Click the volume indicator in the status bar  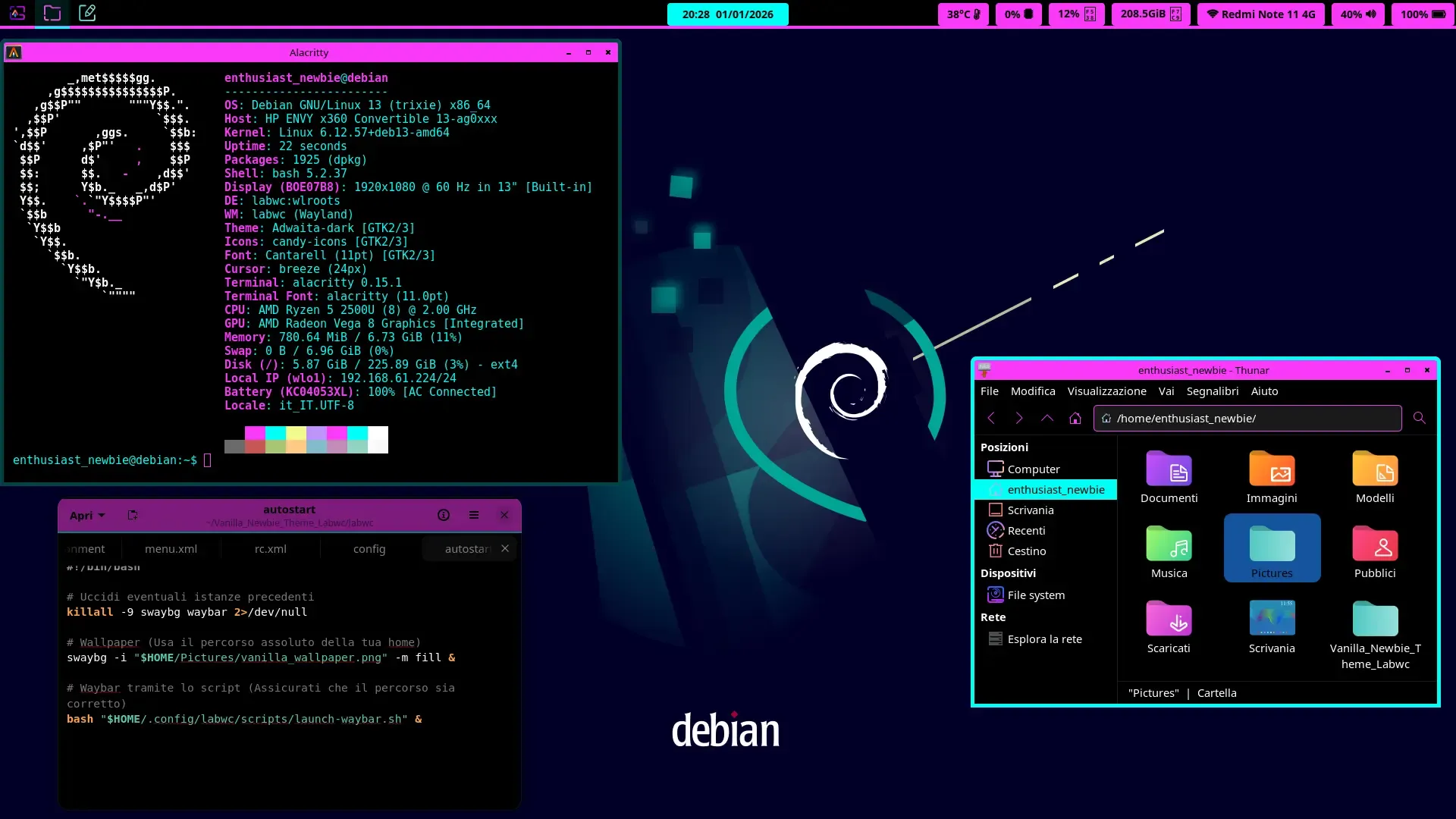pos(1357,14)
